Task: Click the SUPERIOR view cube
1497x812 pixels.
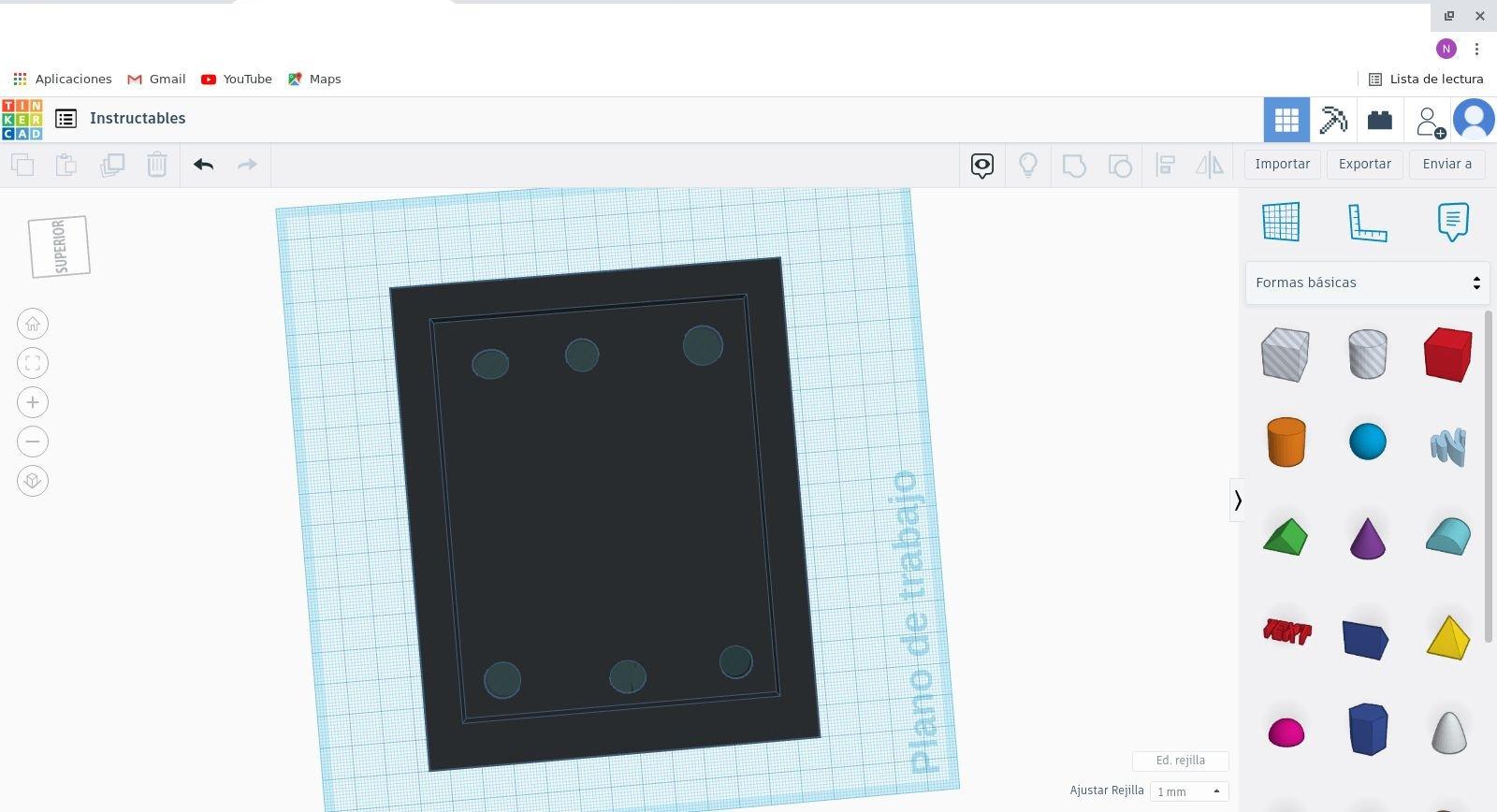Action: (59, 247)
